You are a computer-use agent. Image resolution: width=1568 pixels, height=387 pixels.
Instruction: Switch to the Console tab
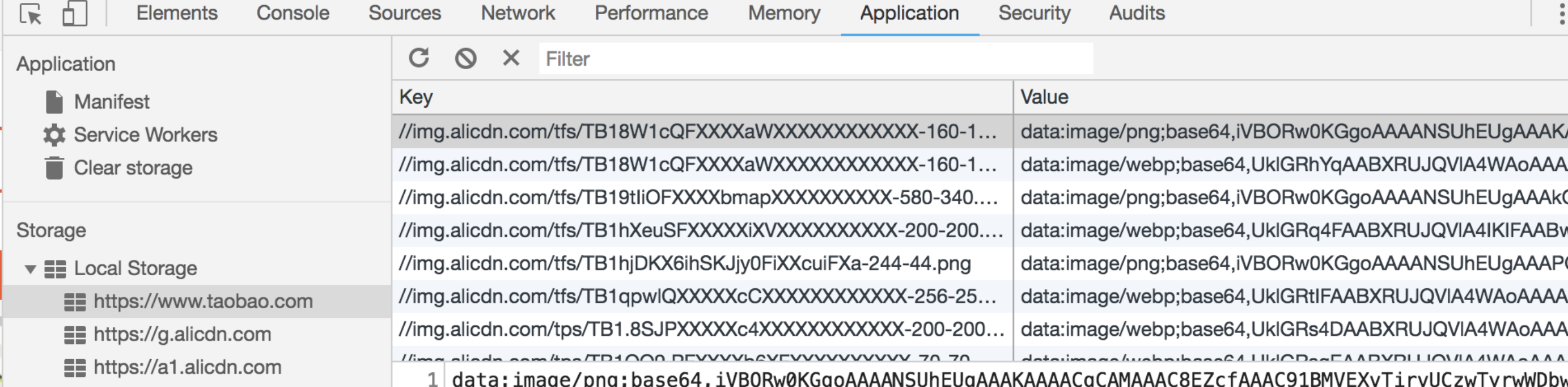click(293, 14)
